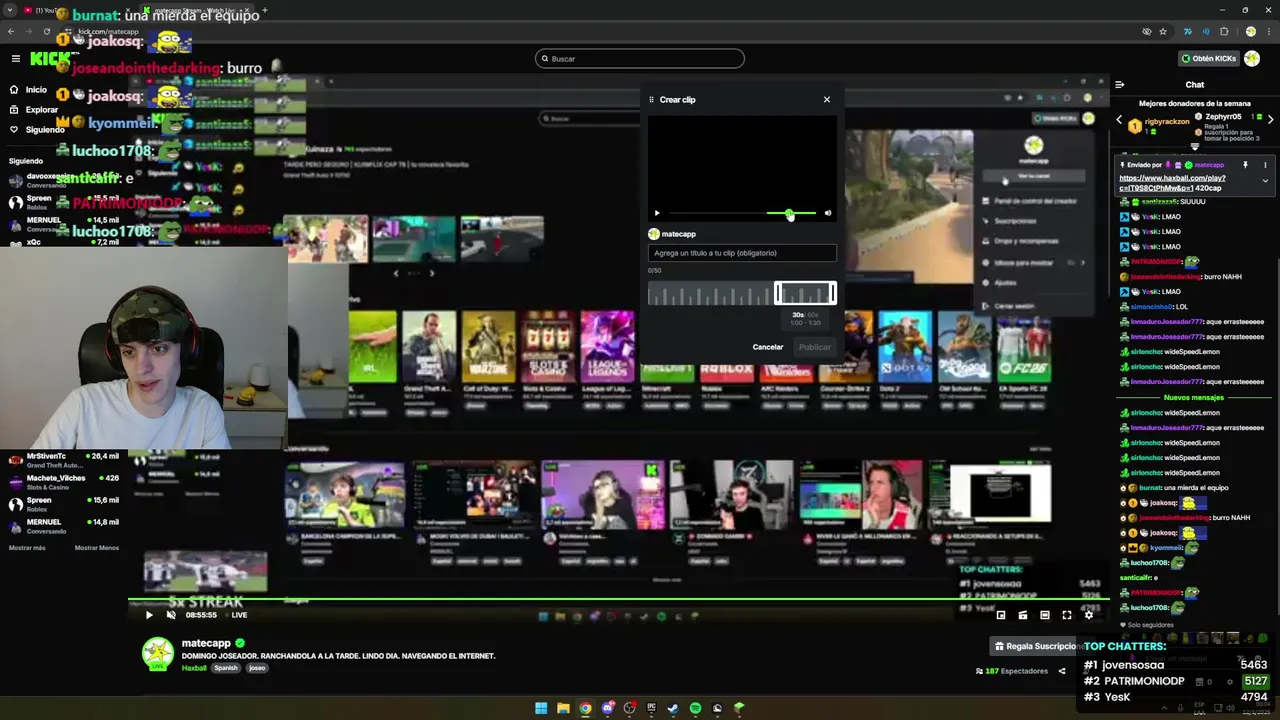Bookmark page with star icon
The image size is (1280, 720).
tap(1163, 31)
